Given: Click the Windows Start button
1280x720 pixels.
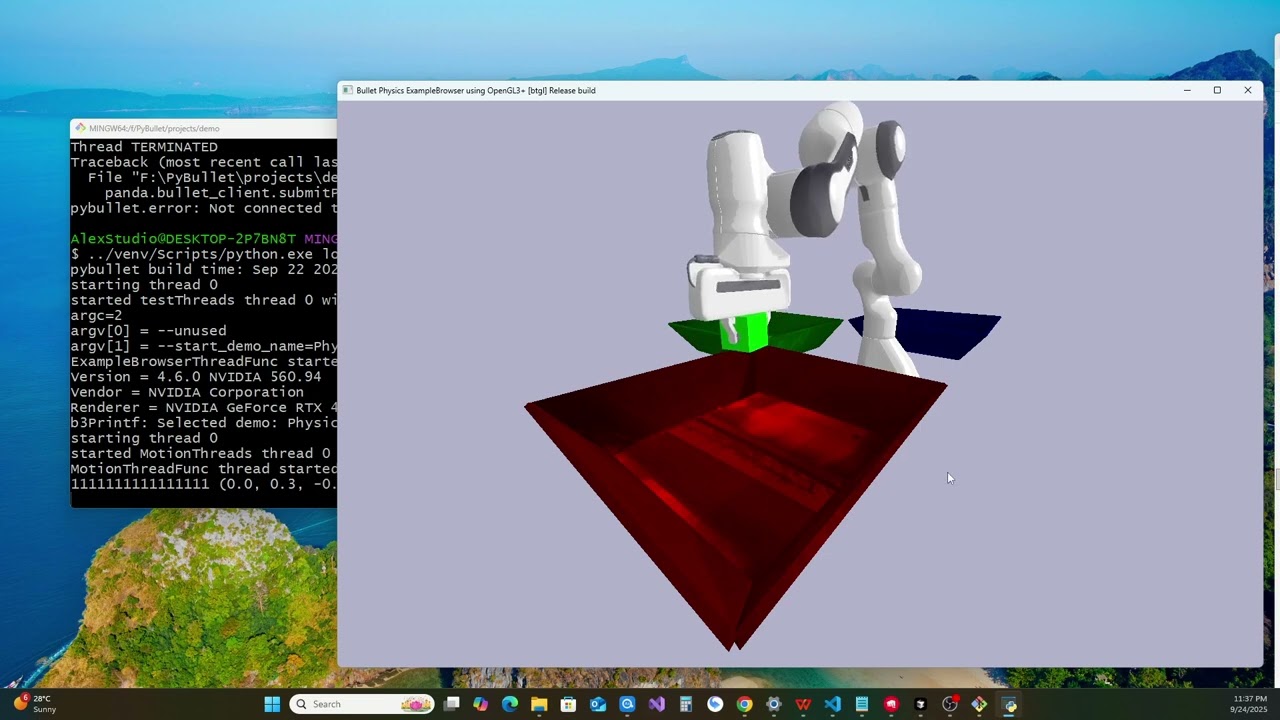Looking at the screenshot, I should pyautogui.click(x=272, y=704).
